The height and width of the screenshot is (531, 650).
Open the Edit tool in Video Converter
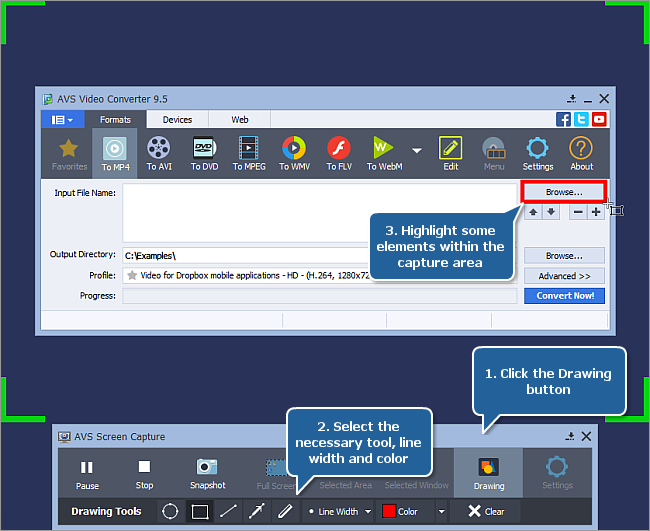coord(451,153)
